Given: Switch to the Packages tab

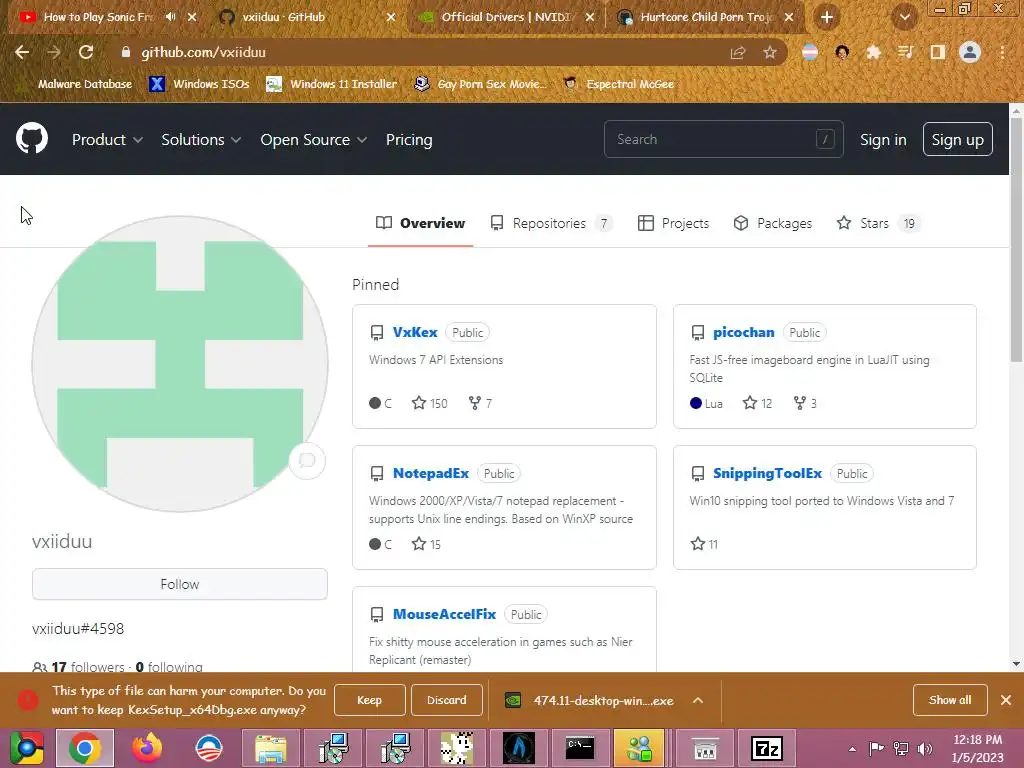Looking at the screenshot, I should point(773,223).
